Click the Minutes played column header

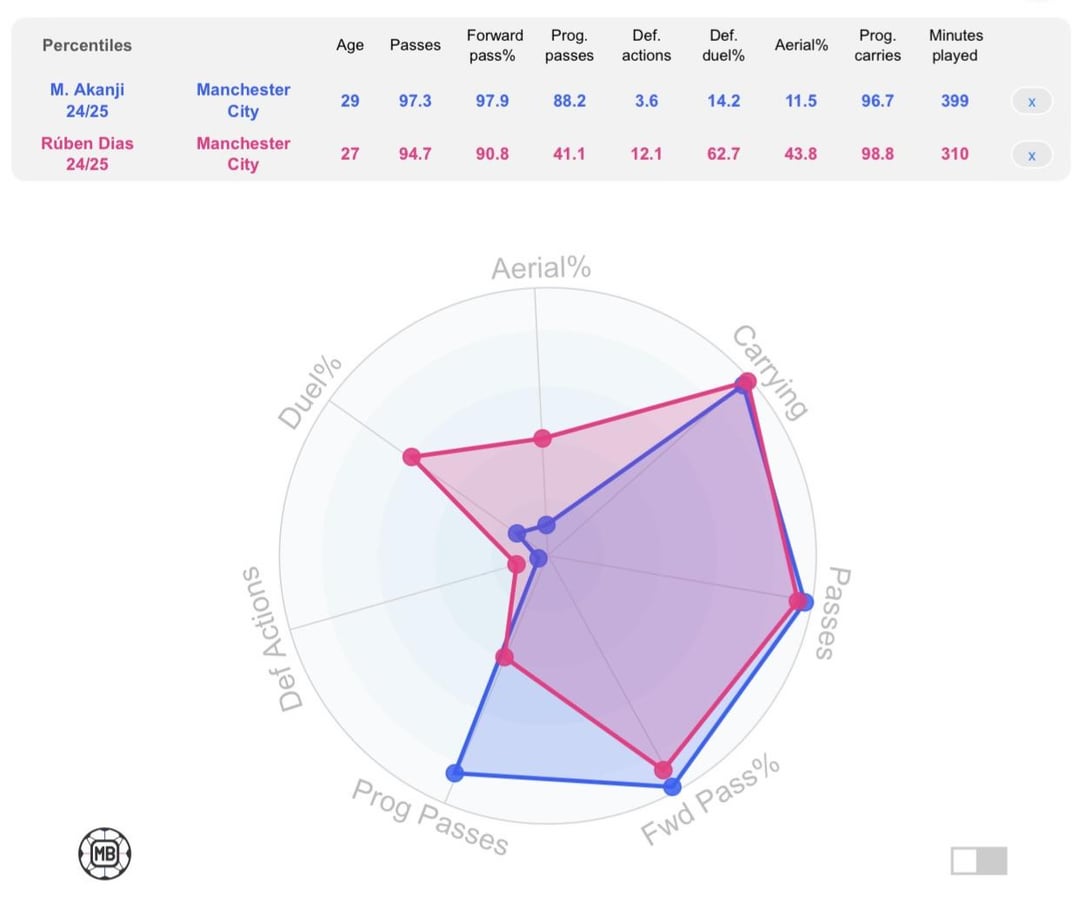[x=955, y=45]
